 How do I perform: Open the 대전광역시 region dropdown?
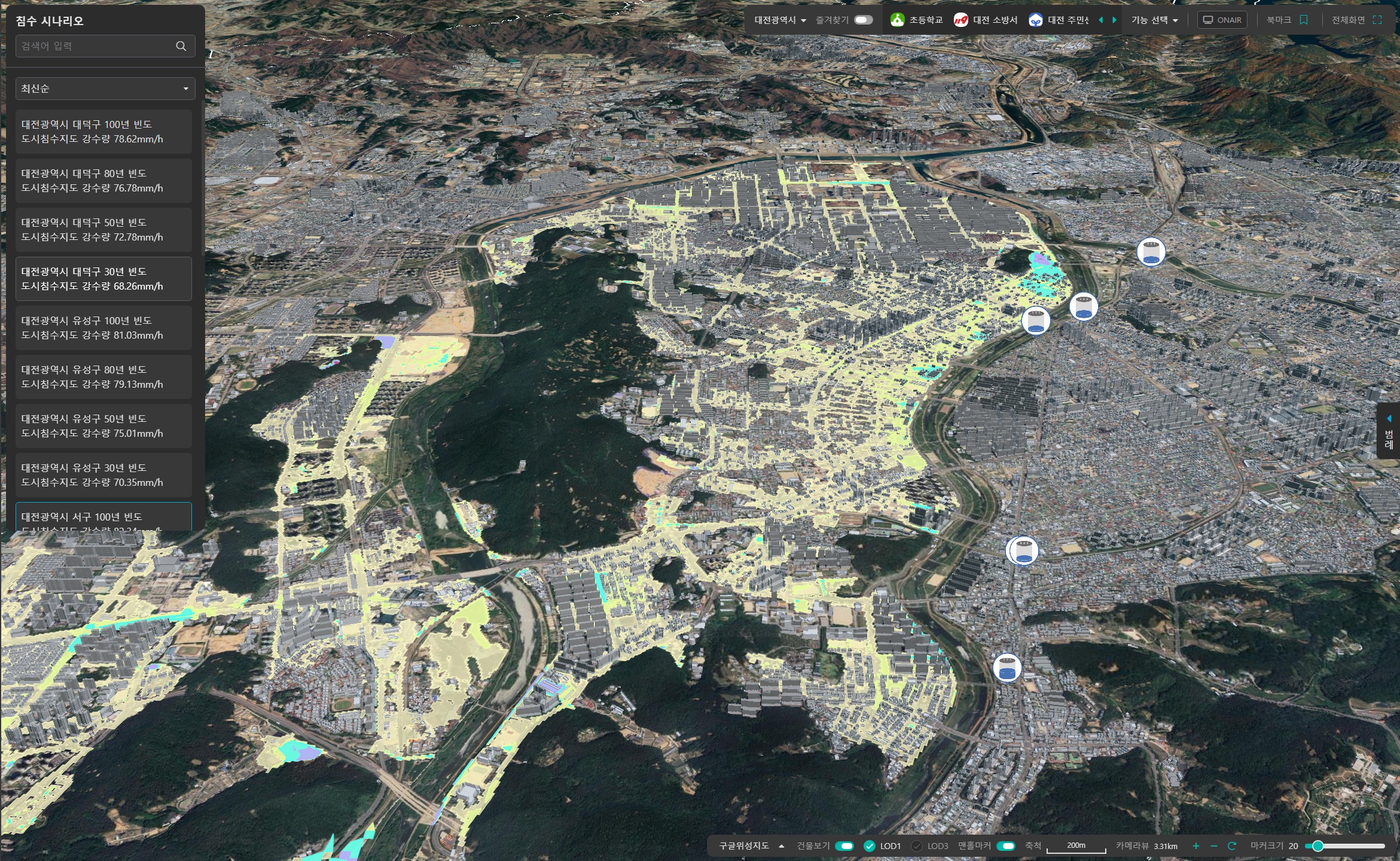pos(780,20)
